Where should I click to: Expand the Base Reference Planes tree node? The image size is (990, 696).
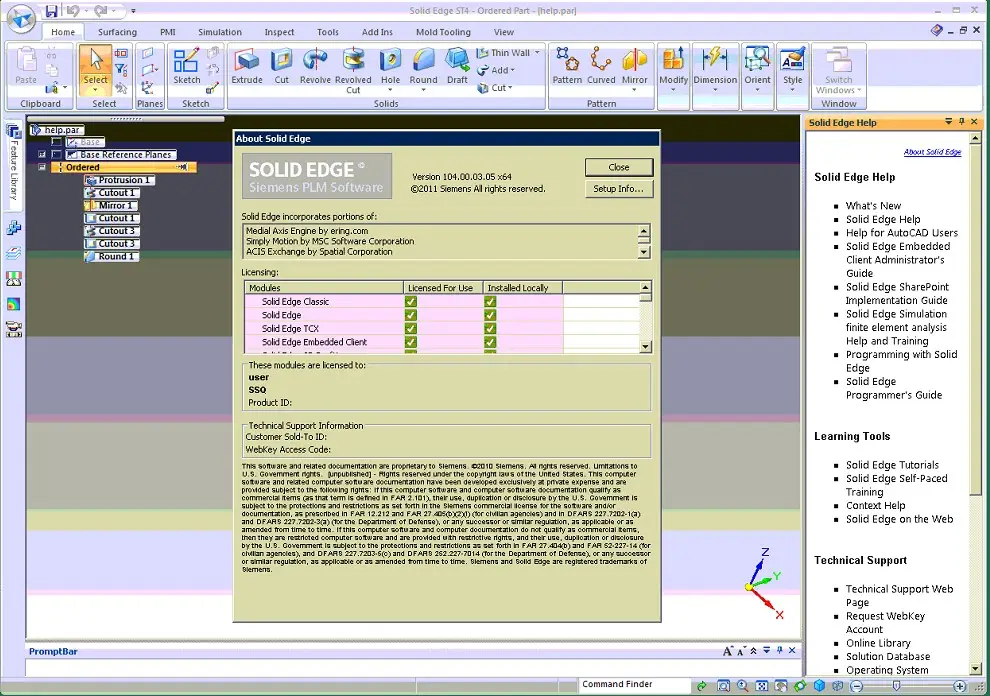point(42,155)
